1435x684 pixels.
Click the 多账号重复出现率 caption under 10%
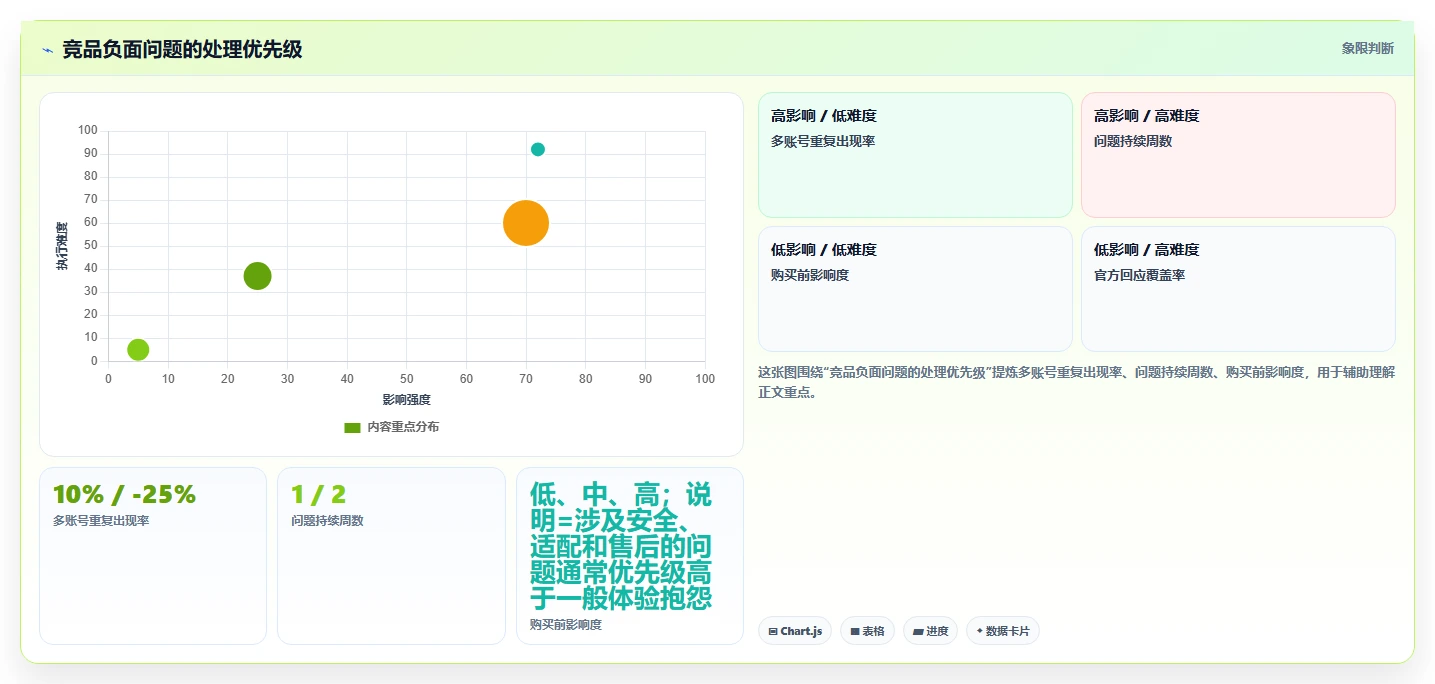pos(101,521)
